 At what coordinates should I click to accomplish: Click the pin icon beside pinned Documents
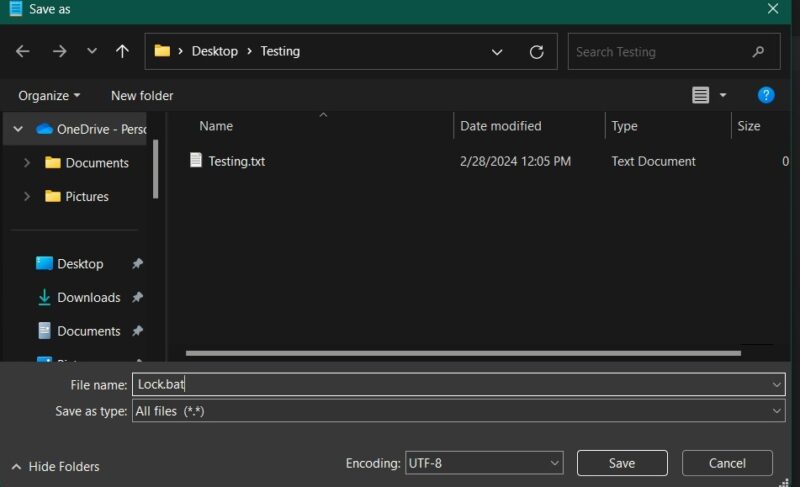[137, 331]
